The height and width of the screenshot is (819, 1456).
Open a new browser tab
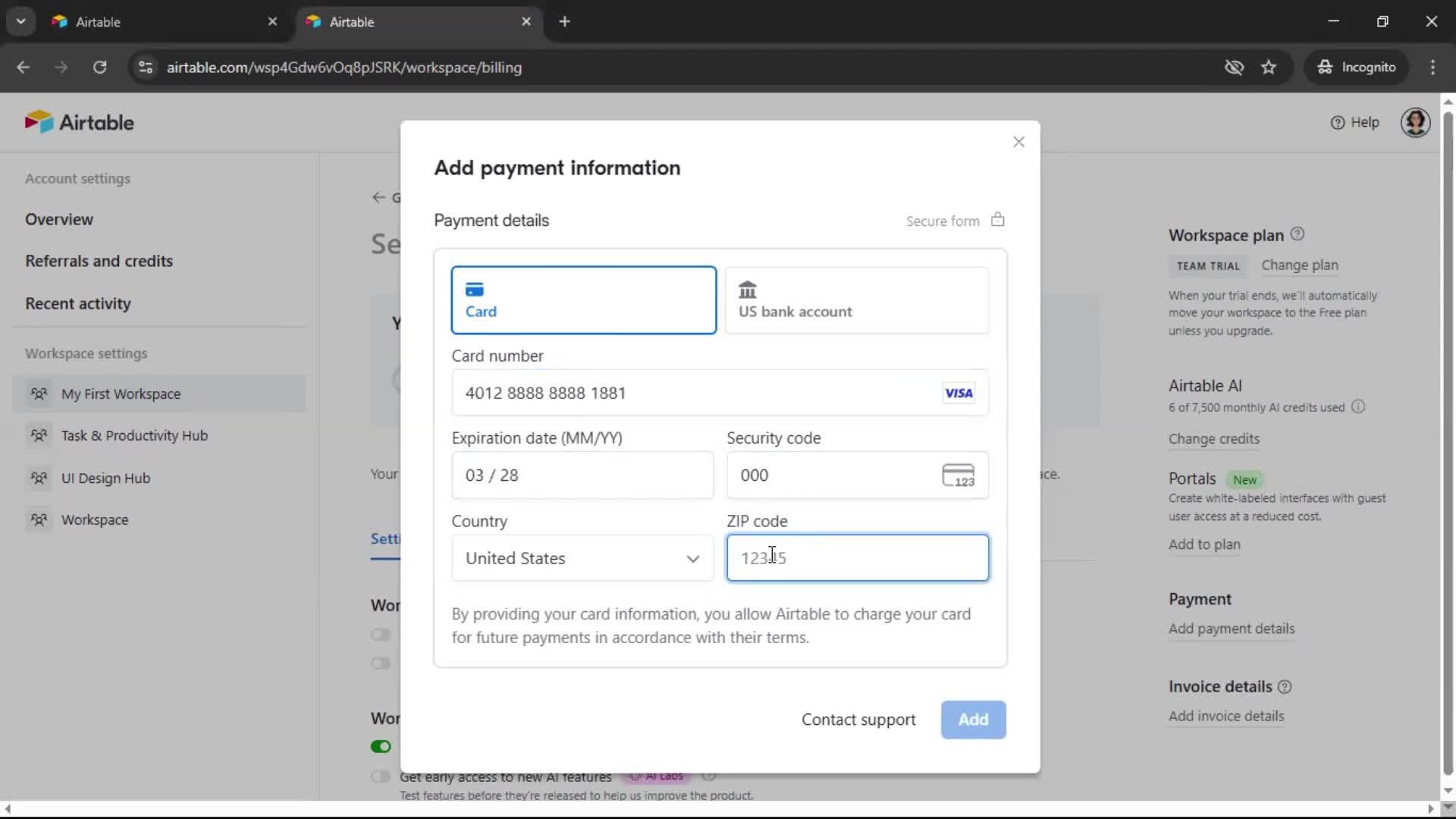click(x=564, y=22)
